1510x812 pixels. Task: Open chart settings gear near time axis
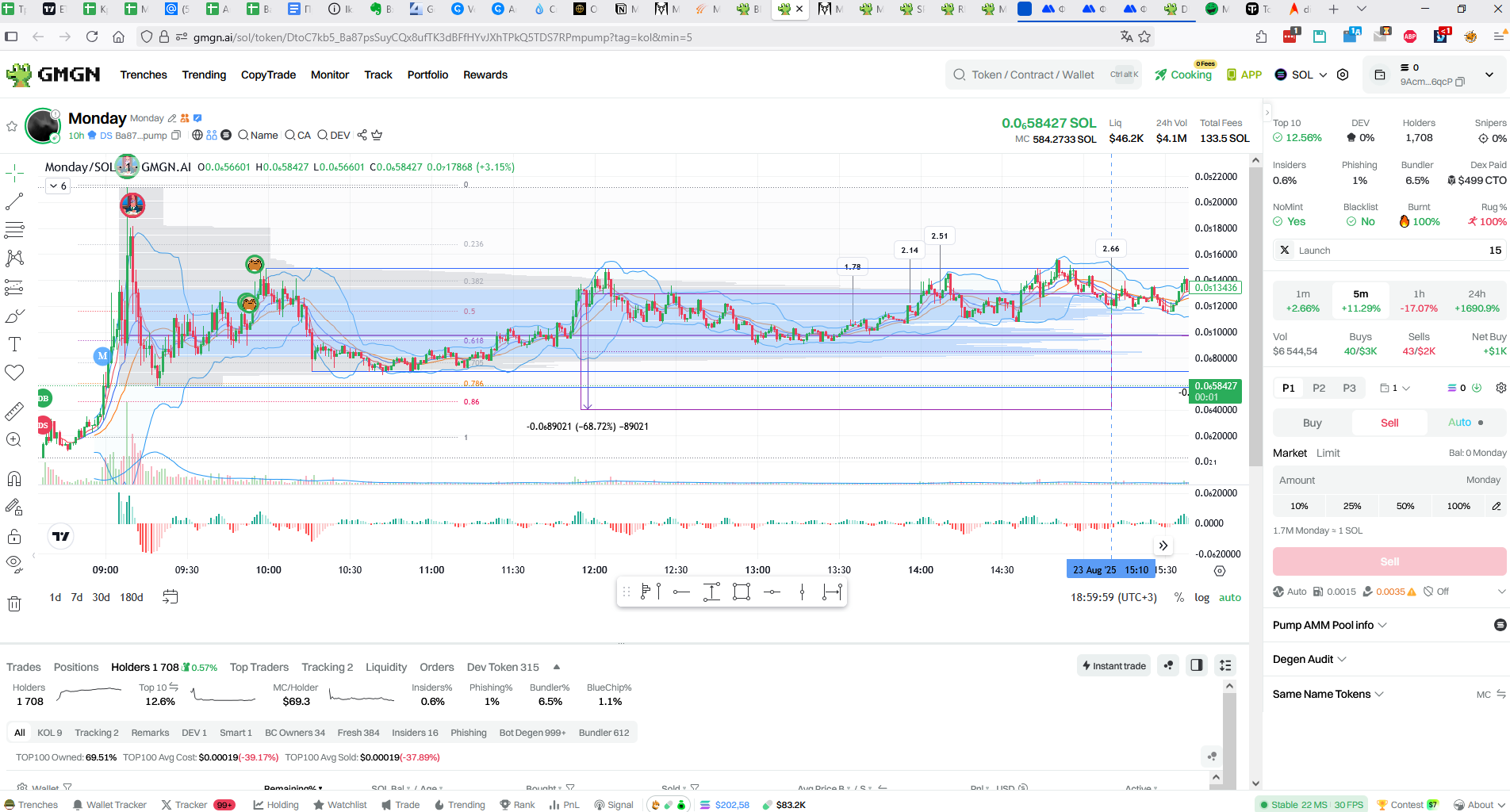pyautogui.click(x=1220, y=571)
